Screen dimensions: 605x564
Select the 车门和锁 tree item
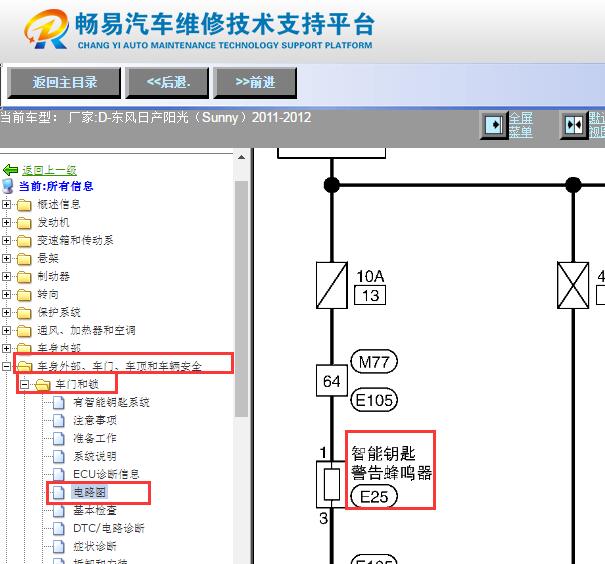[x=77, y=384]
